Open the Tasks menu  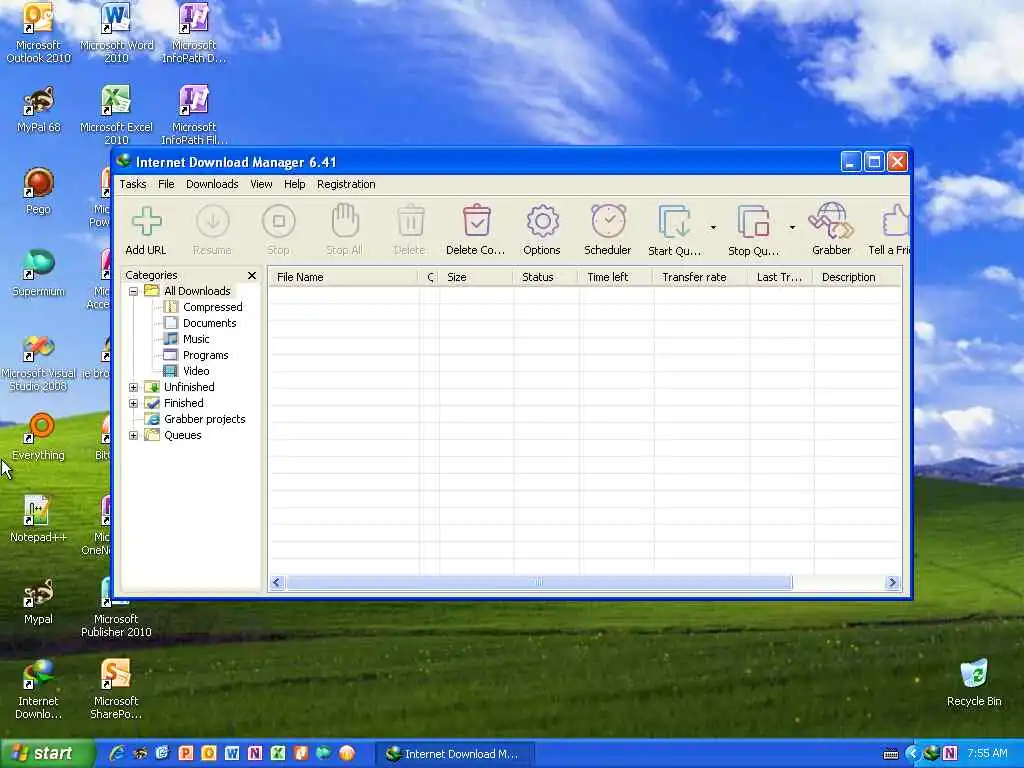(x=133, y=184)
